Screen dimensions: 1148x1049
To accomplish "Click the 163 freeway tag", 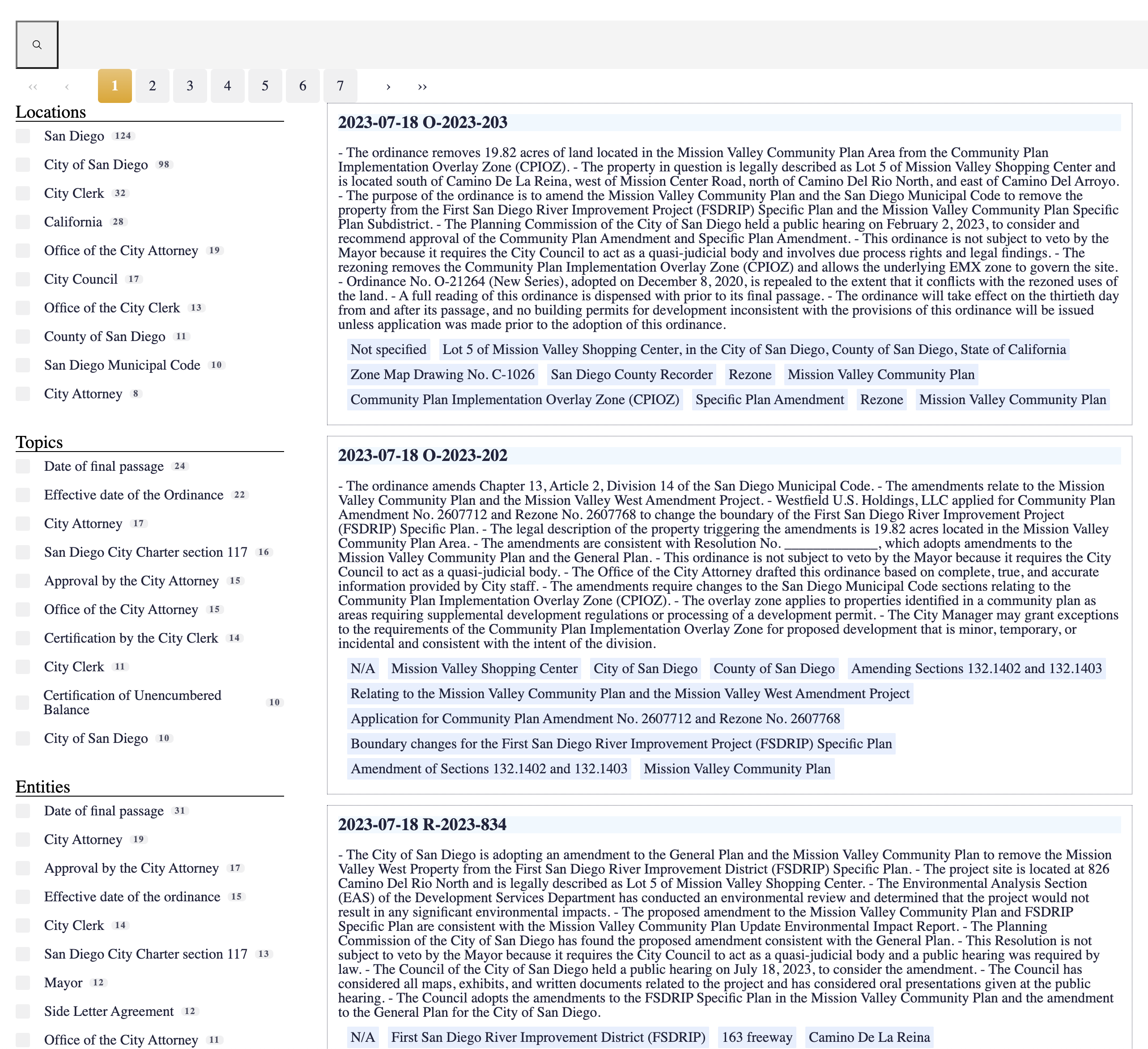I will tap(757, 1037).
